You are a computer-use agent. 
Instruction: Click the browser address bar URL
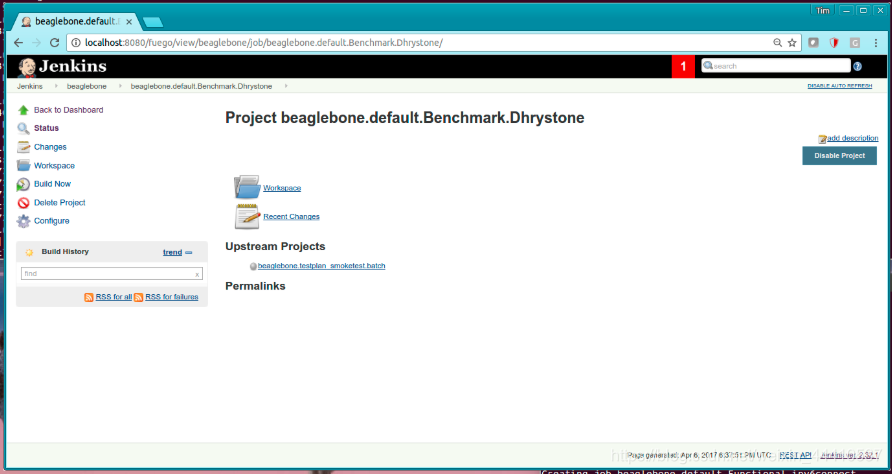(x=264, y=43)
